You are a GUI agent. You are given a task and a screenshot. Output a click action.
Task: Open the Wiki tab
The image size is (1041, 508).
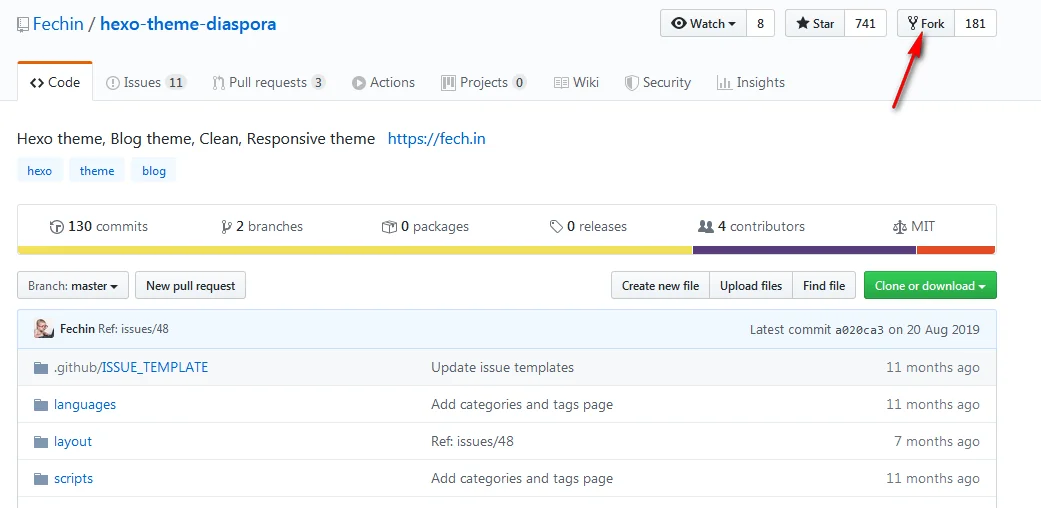[x=576, y=82]
